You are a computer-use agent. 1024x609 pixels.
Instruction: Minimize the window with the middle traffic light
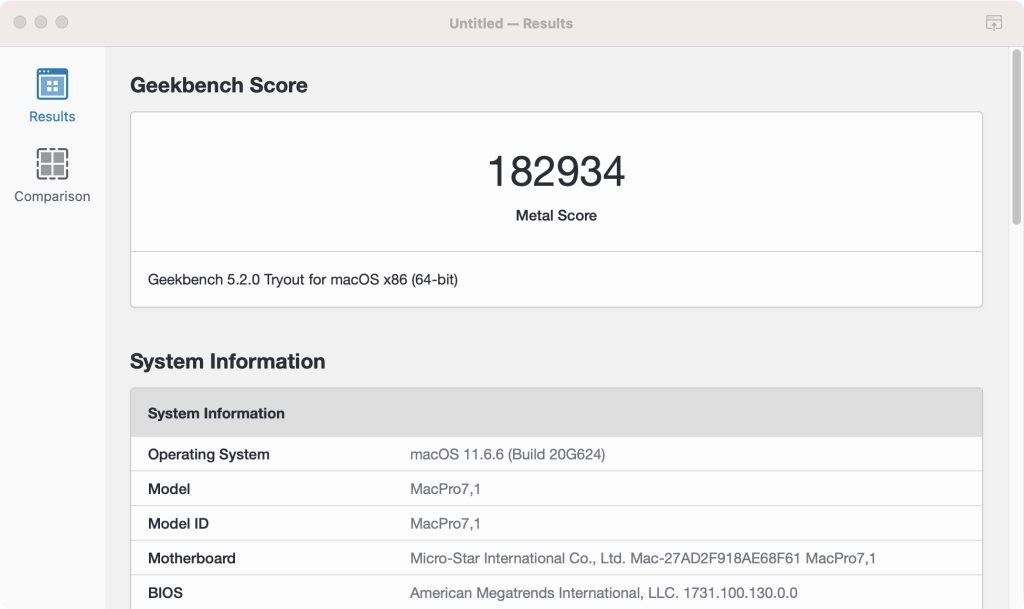(x=41, y=22)
